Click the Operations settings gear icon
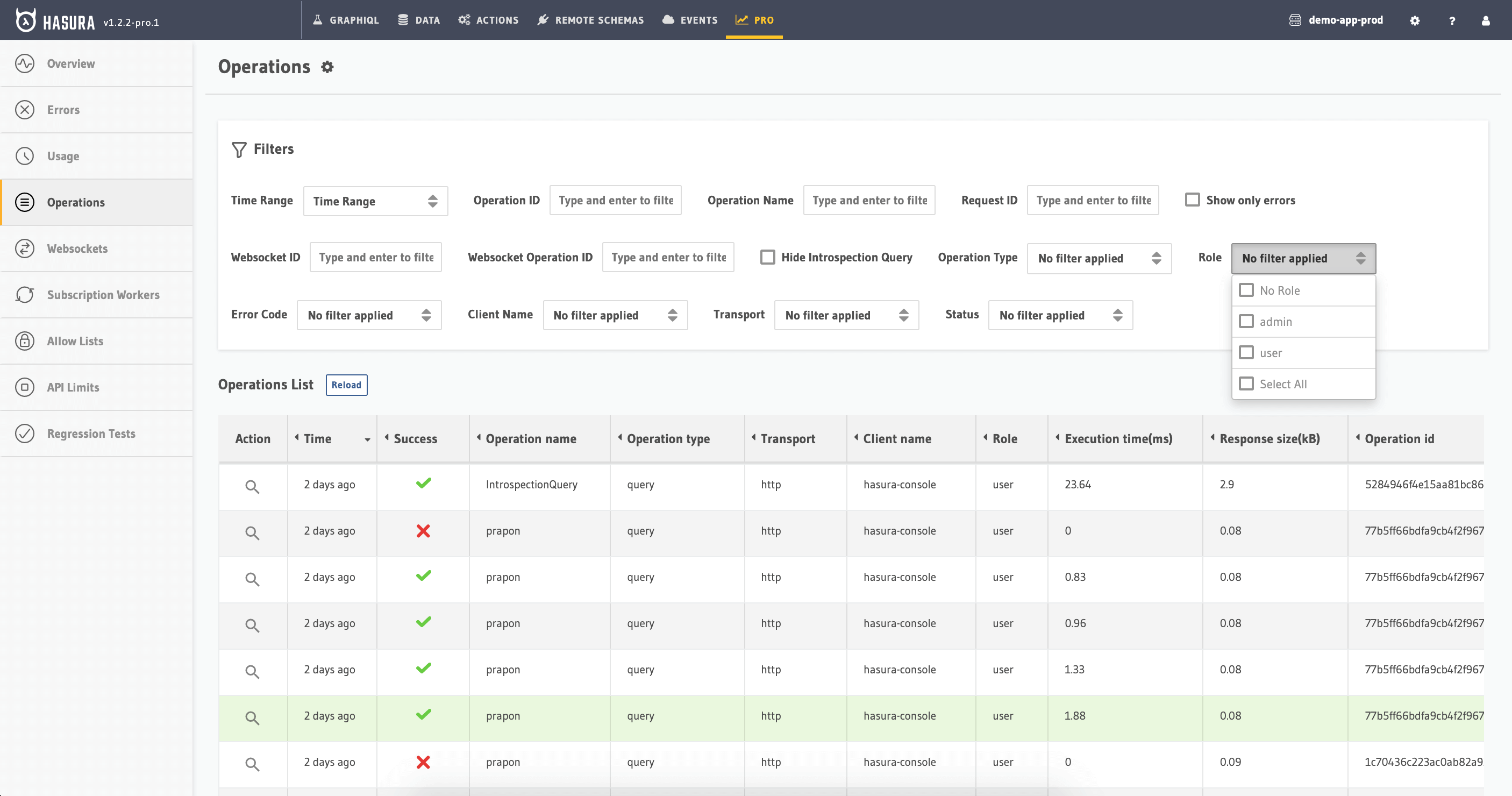 pos(327,67)
